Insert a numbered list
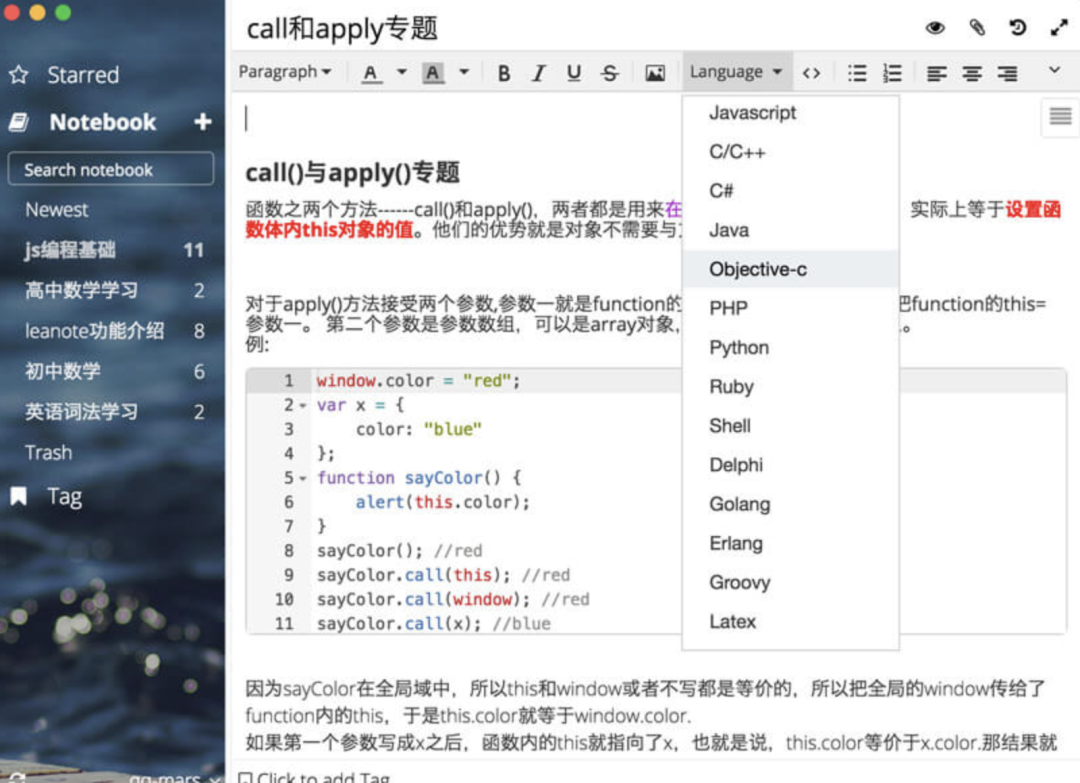Viewport: 1080px width, 783px height. click(x=892, y=72)
